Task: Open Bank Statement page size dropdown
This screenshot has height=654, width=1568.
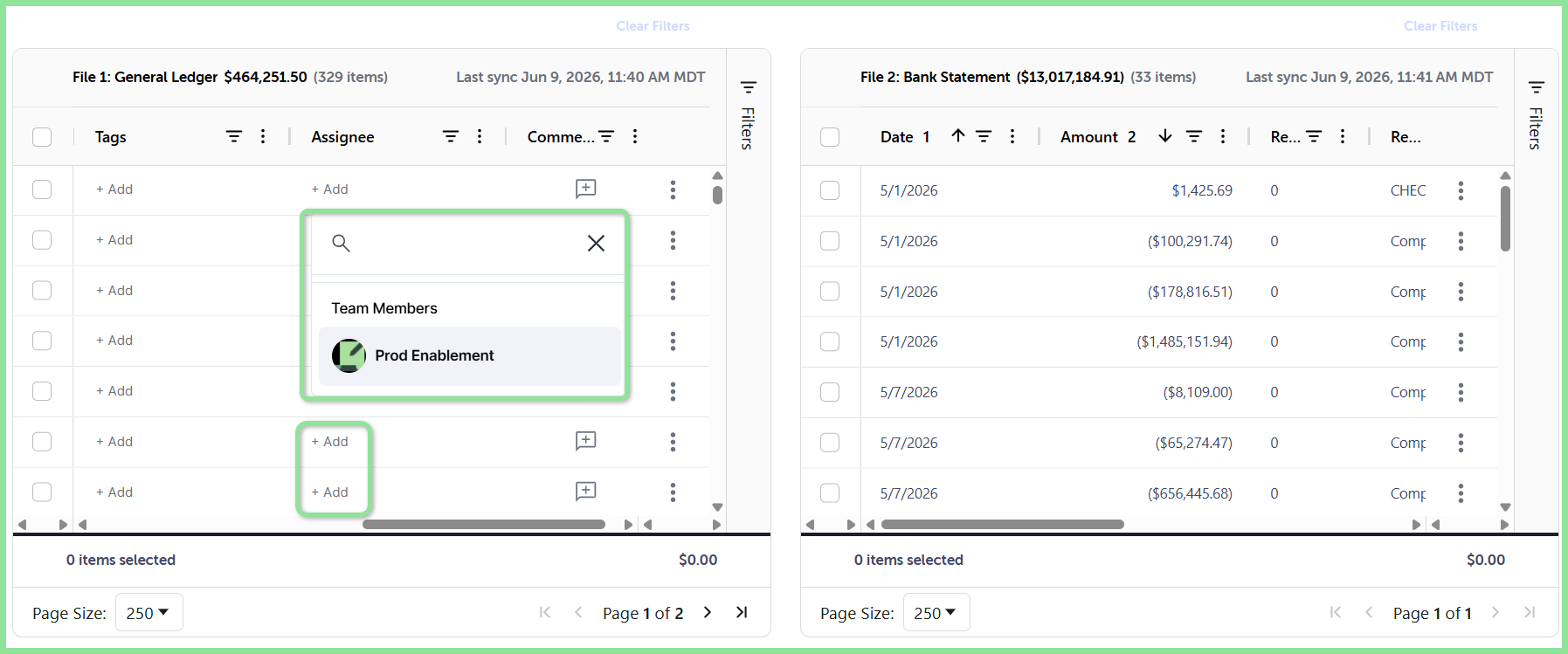Action: pyautogui.click(x=935, y=613)
